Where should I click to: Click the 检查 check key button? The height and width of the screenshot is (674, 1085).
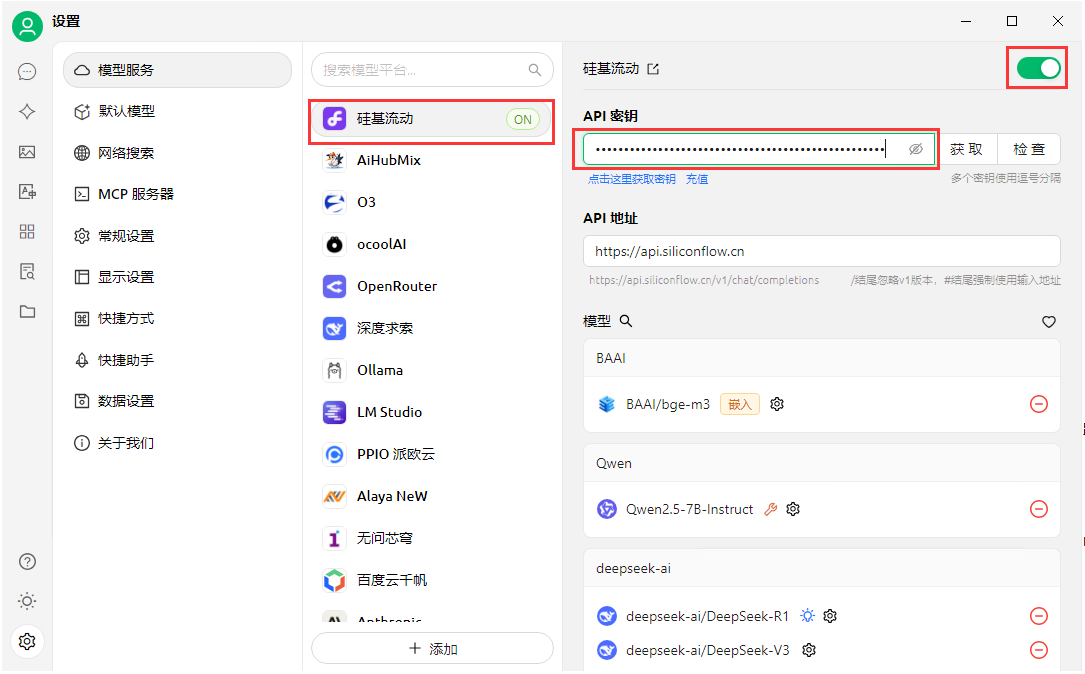(1029, 149)
